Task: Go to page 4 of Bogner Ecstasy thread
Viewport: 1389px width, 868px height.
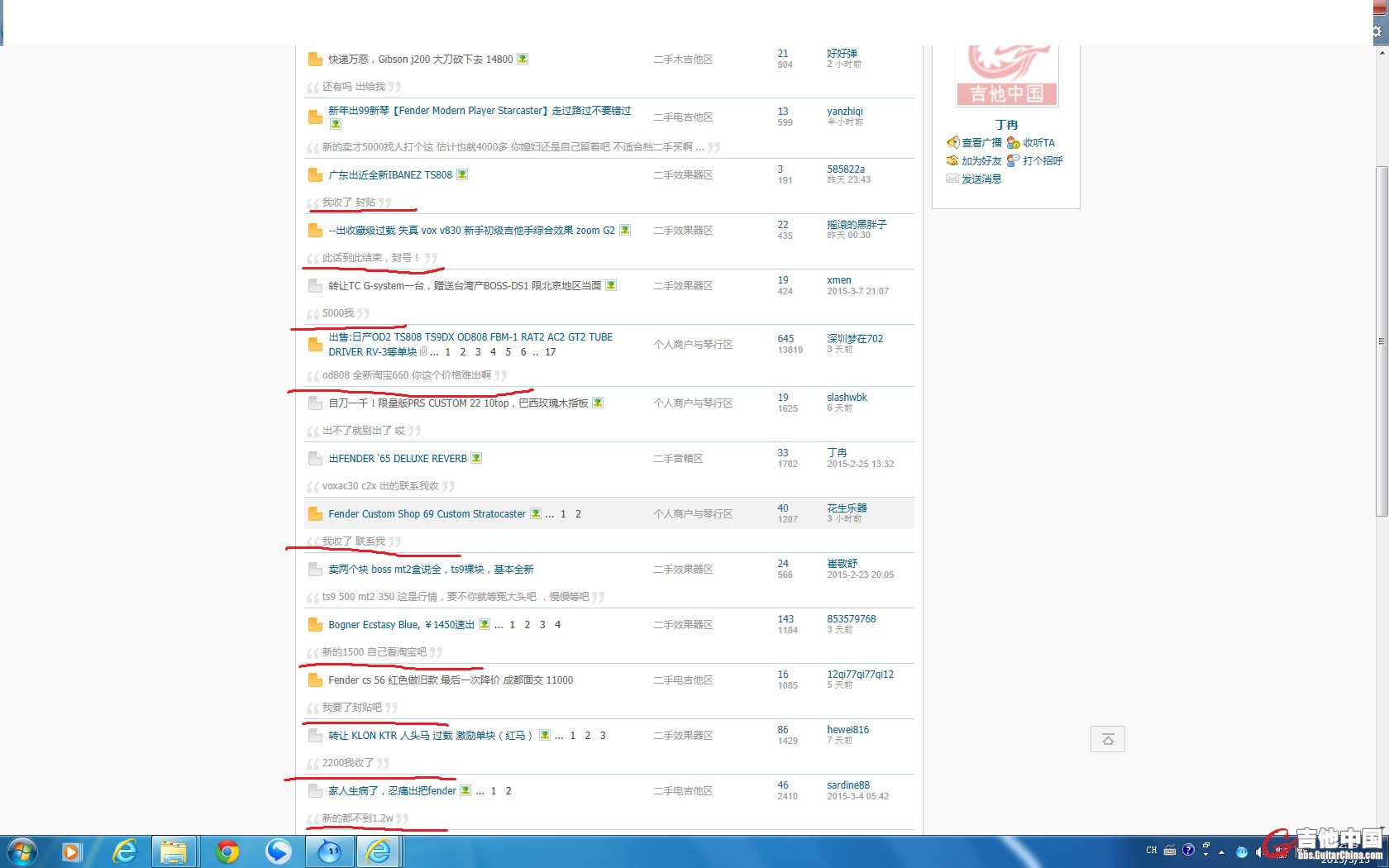Action: (557, 625)
